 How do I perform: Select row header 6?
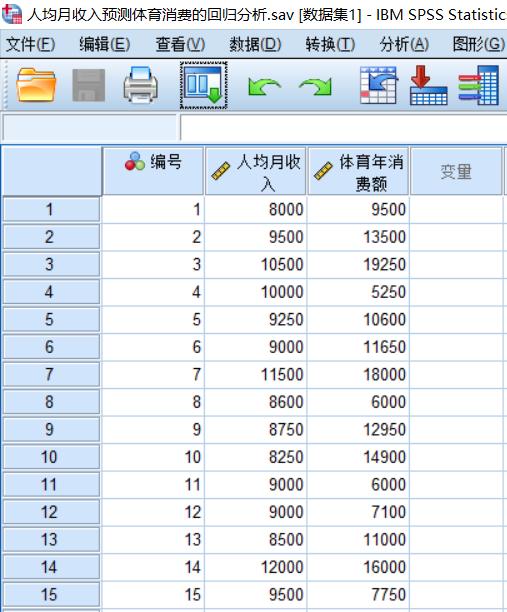click(51, 347)
